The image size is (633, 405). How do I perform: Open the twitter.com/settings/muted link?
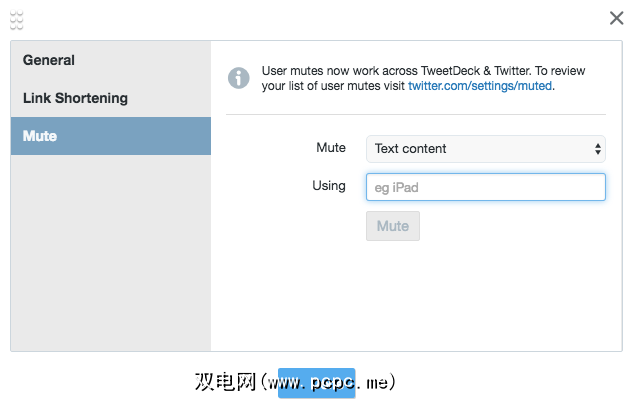tap(480, 86)
